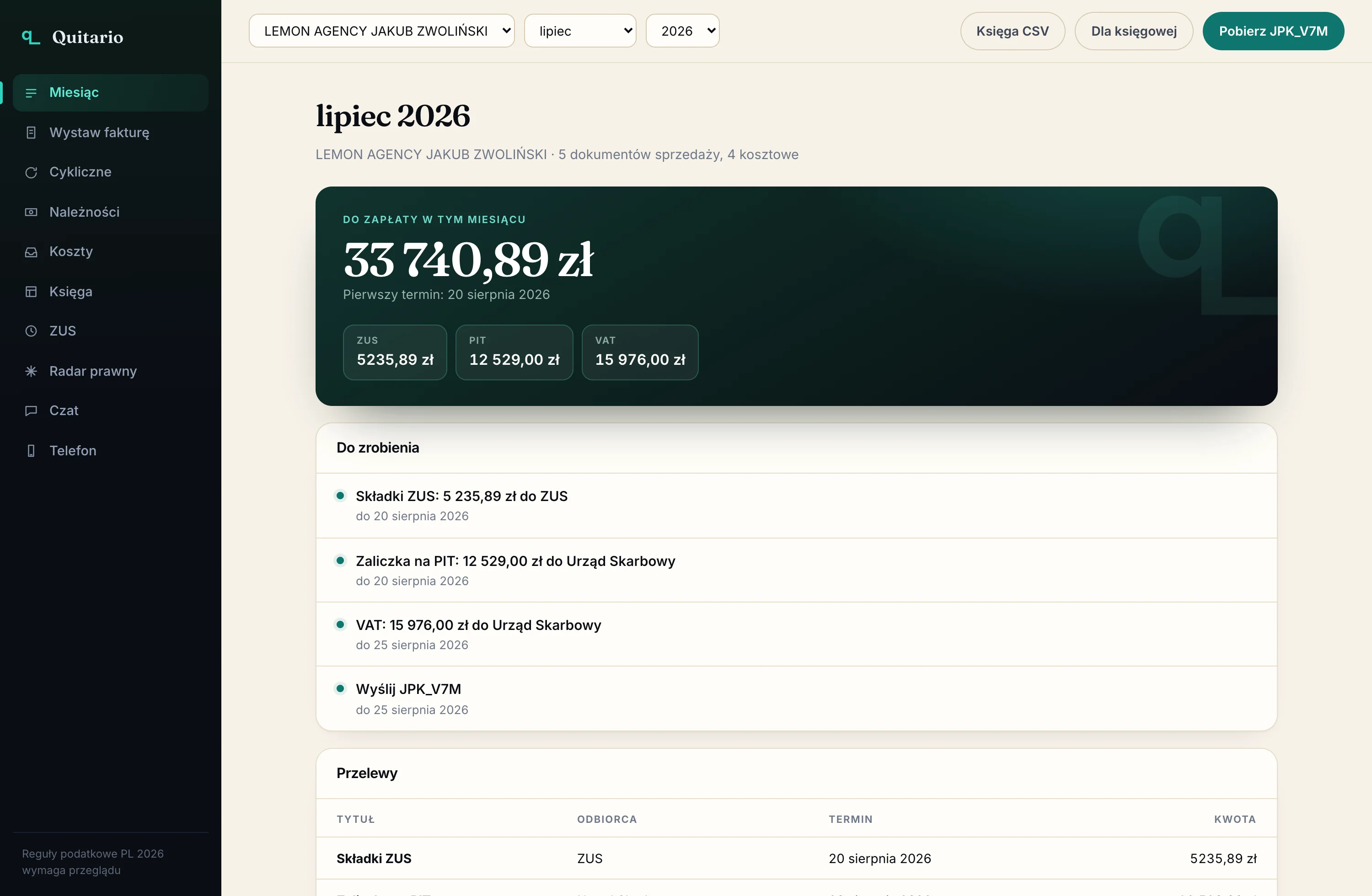Click the Wystaw fakturę document icon
Viewport: 1372px width, 896px height.
pos(31,133)
